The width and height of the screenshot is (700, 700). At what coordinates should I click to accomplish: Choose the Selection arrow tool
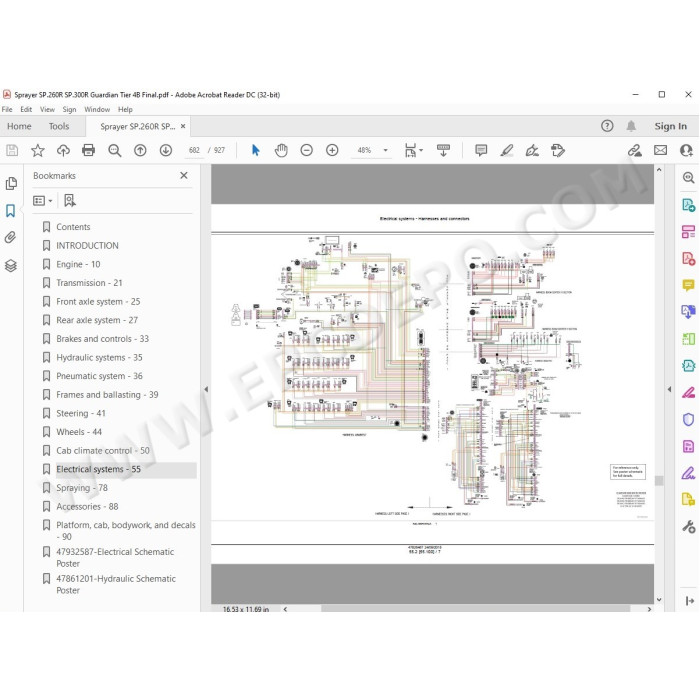point(255,150)
